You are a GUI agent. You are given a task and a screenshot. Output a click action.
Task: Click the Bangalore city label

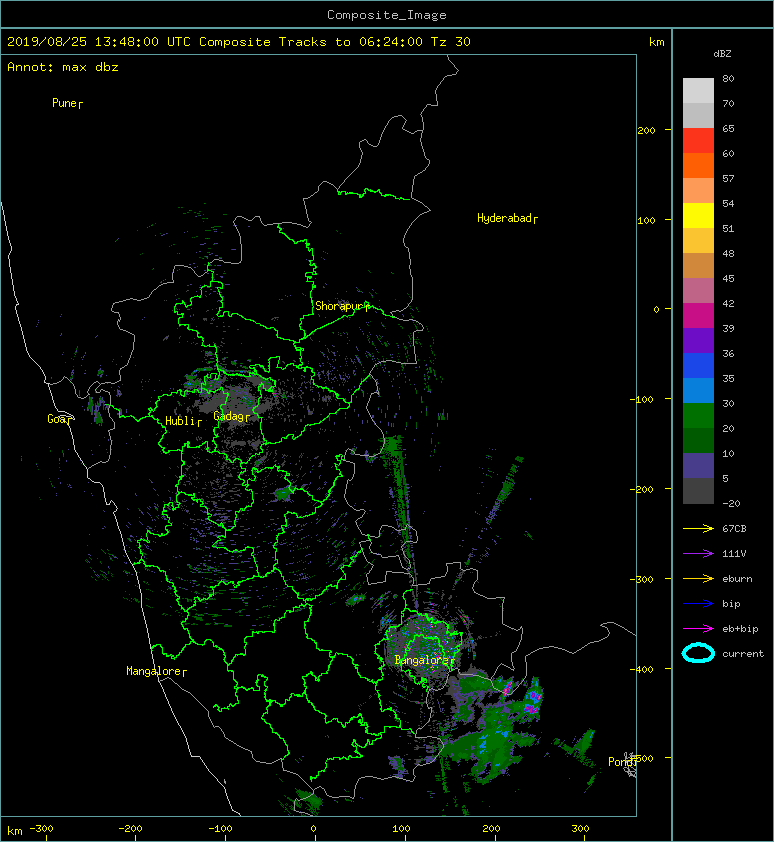[x=424, y=660]
